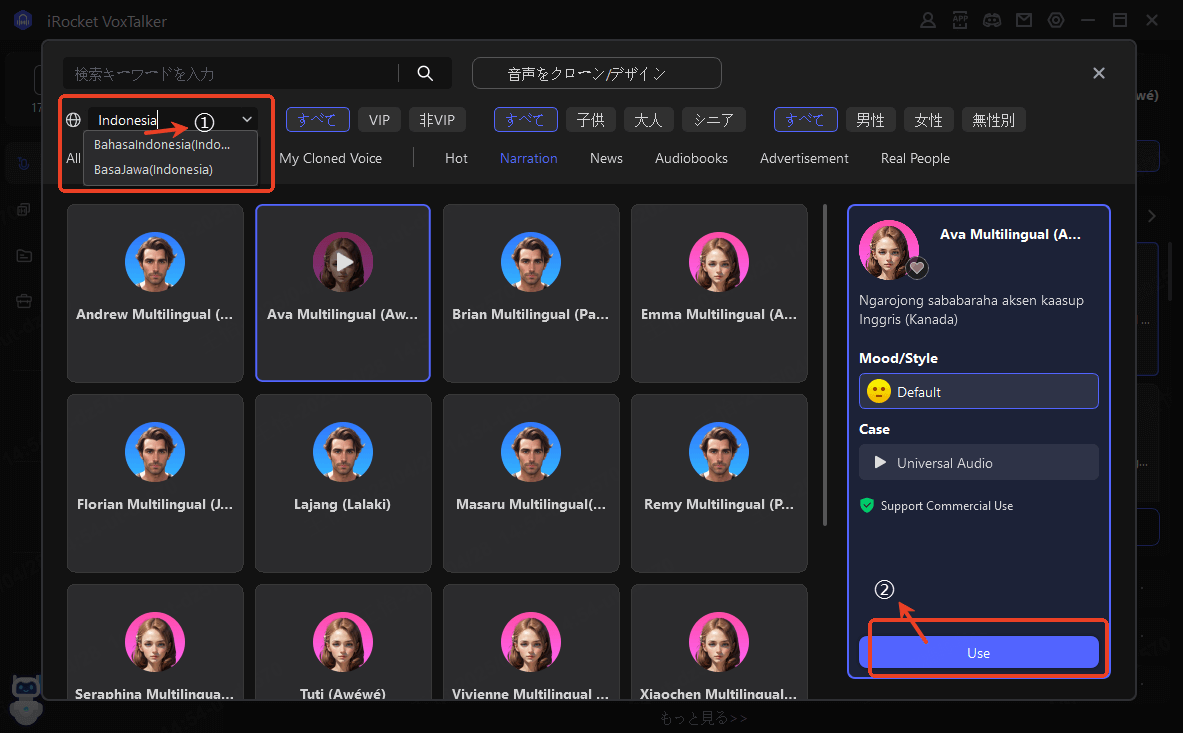1183x733 pixels.
Task: Close the voice selection dialog
Action: pyautogui.click(x=1098, y=73)
